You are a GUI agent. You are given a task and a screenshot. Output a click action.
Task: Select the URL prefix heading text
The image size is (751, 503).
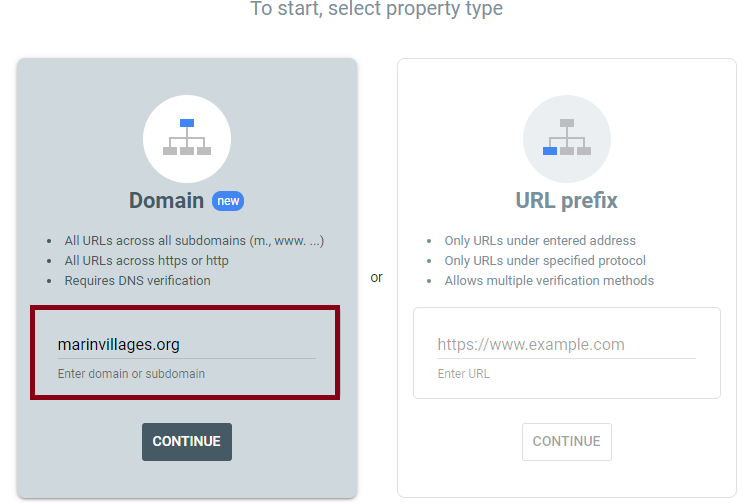567,200
